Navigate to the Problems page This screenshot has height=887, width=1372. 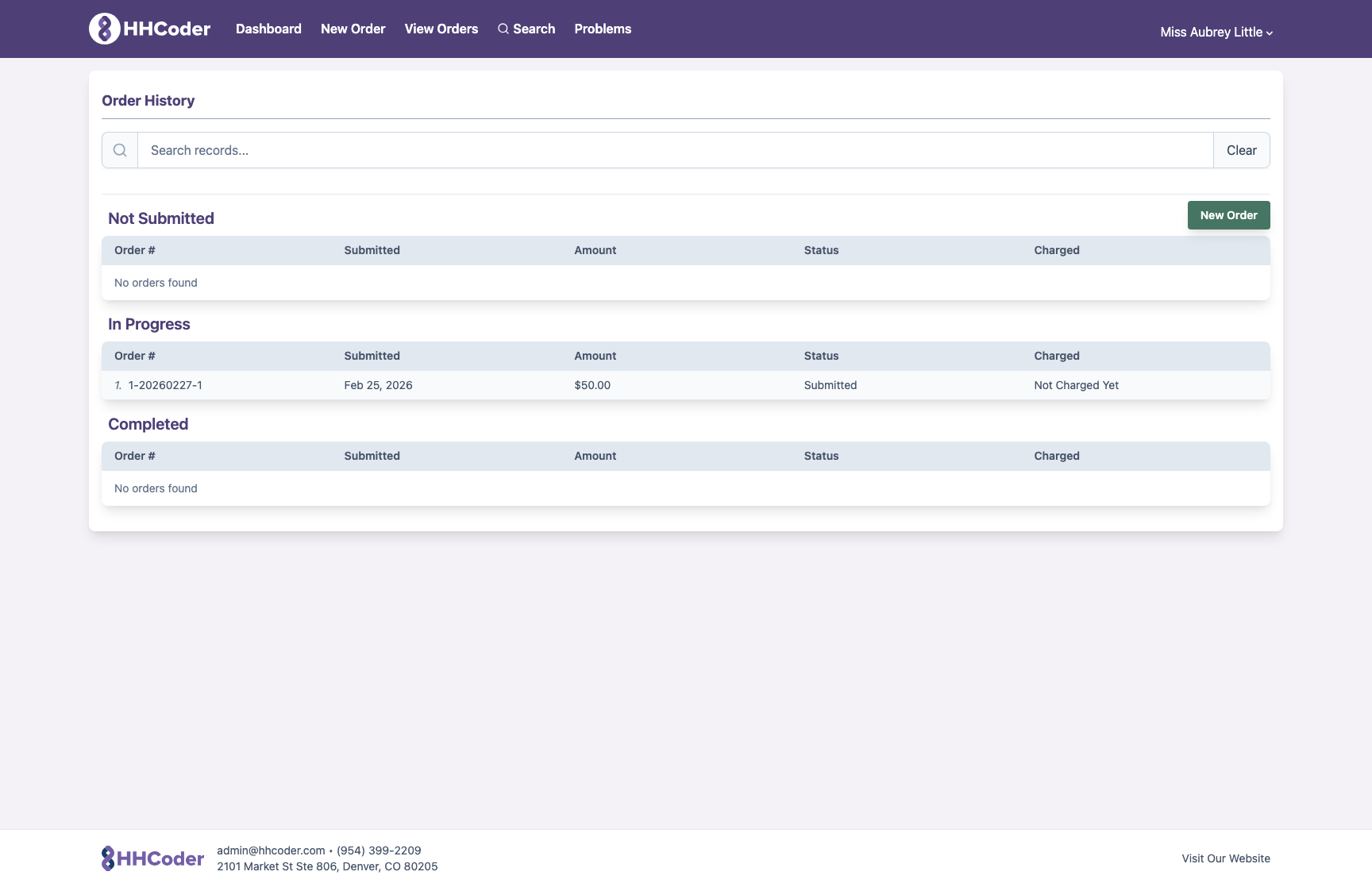pos(603,29)
